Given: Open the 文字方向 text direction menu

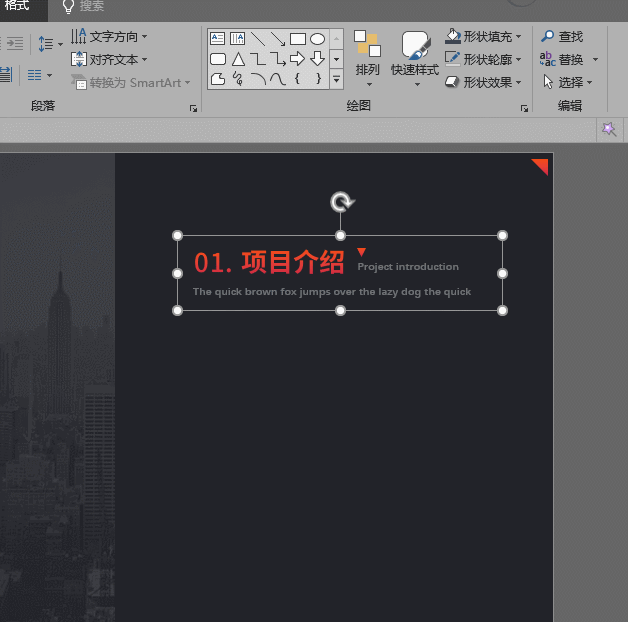Looking at the screenshot, I should pos(109,36).
